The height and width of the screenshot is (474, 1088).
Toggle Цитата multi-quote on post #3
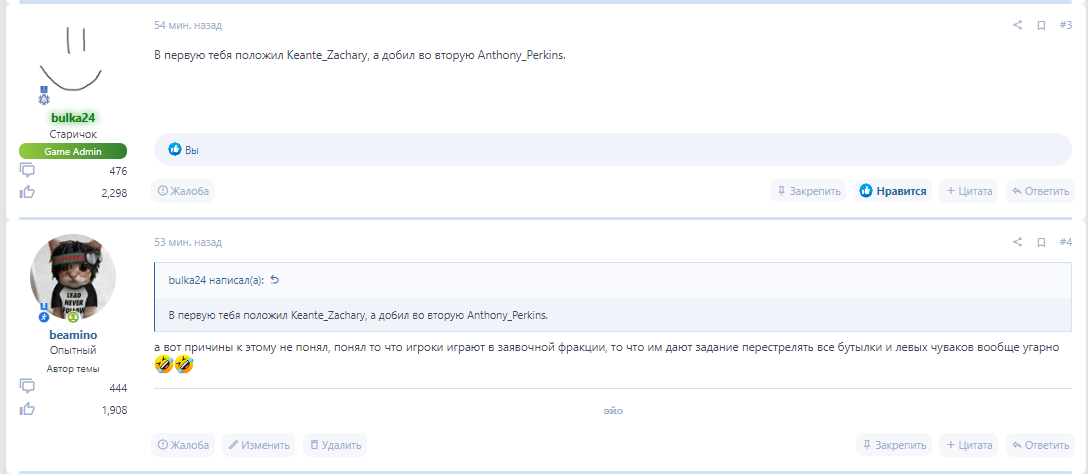point(968,191)
